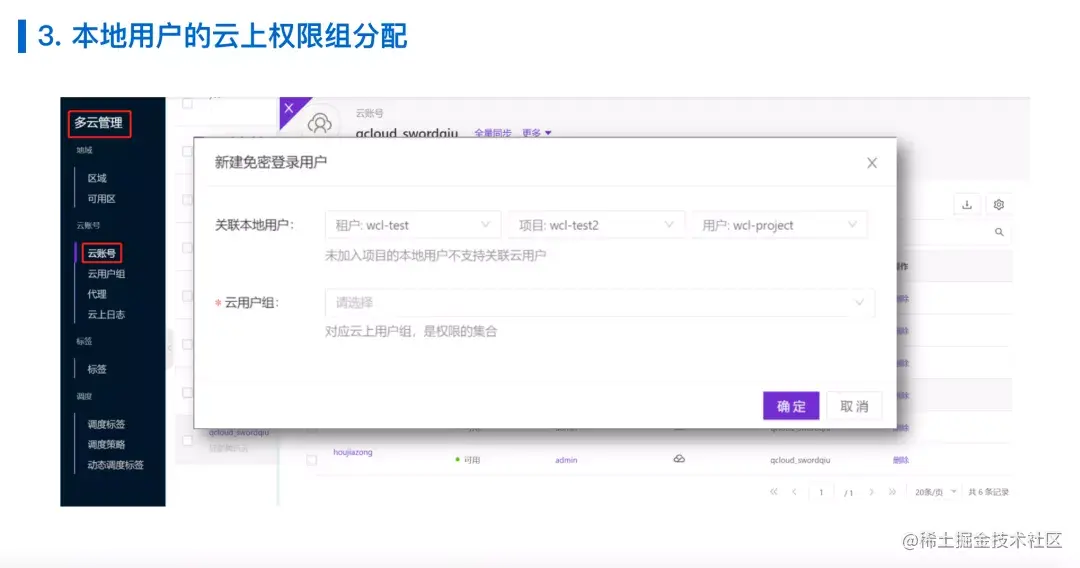Viewport: 1080px width, 568px height.
Task: Open the 项目: wcl-test2 dropdown
Action: [596, 225]
